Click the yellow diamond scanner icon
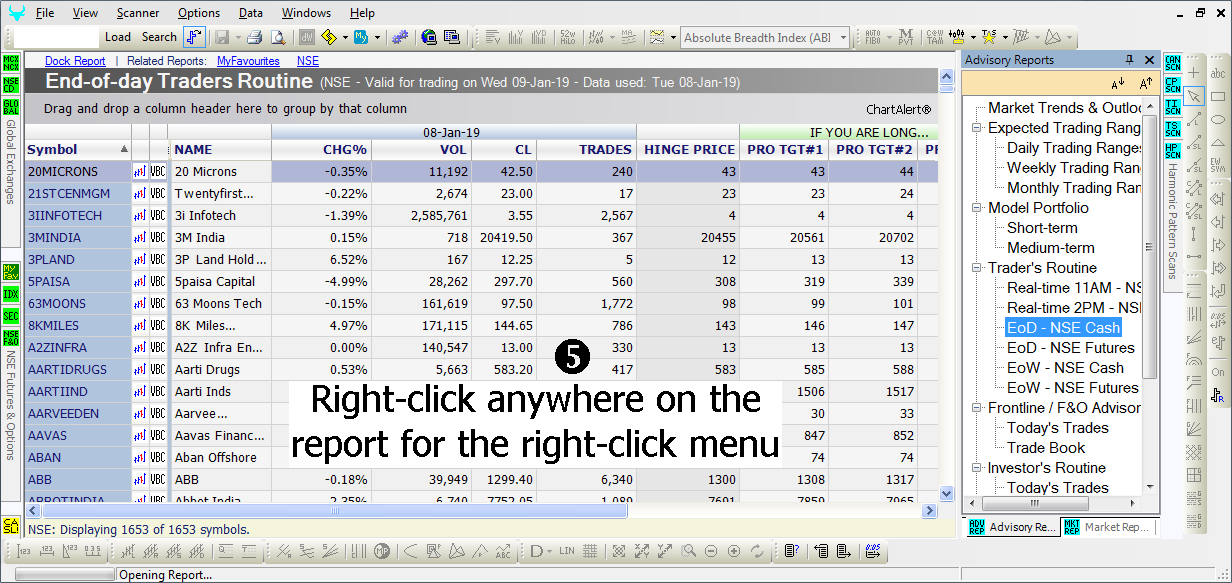Image resolution: width=1232 pixels, height=583 pixels. point(328,37)
